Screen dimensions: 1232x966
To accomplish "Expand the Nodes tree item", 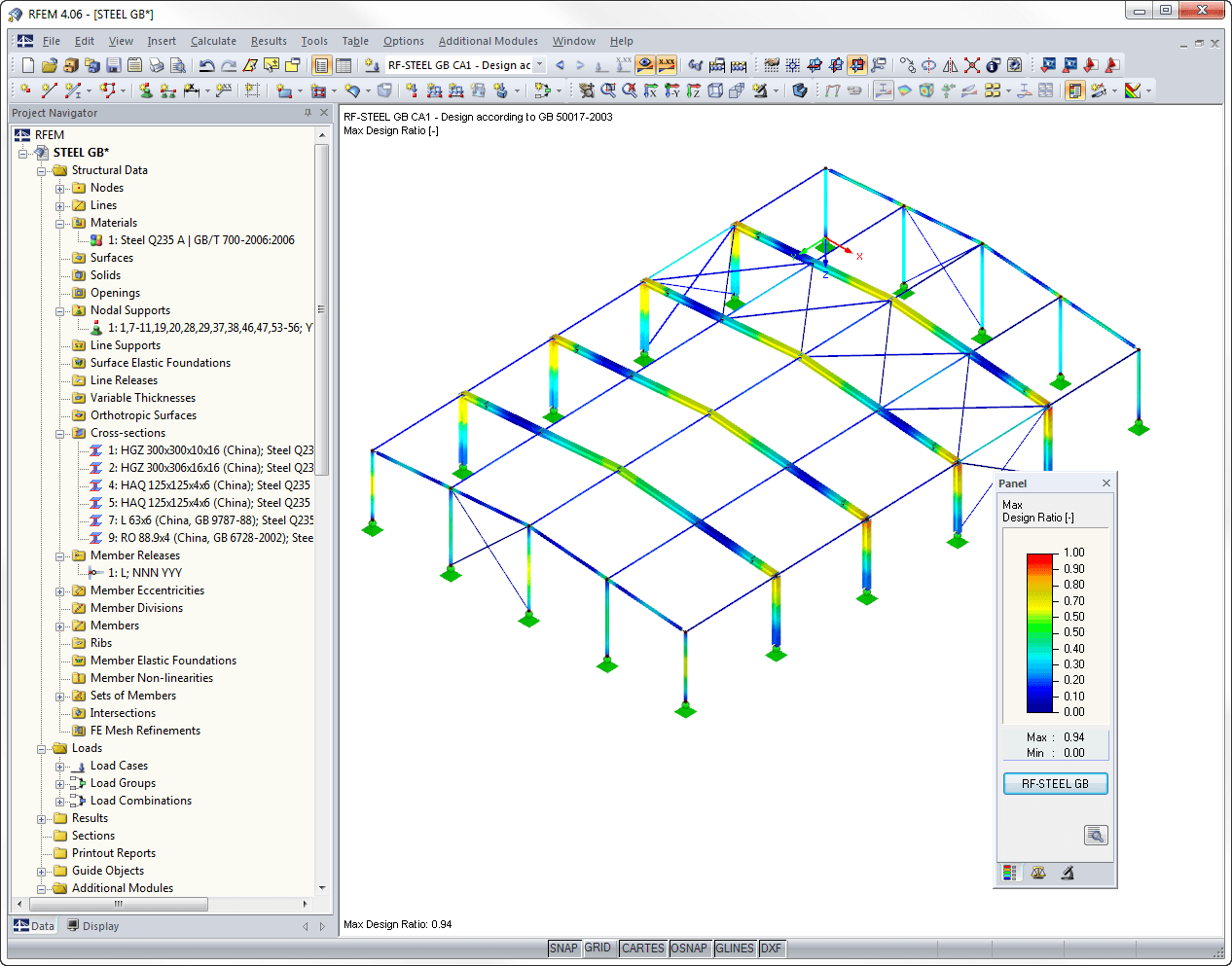I will click(x=60, y=189).
